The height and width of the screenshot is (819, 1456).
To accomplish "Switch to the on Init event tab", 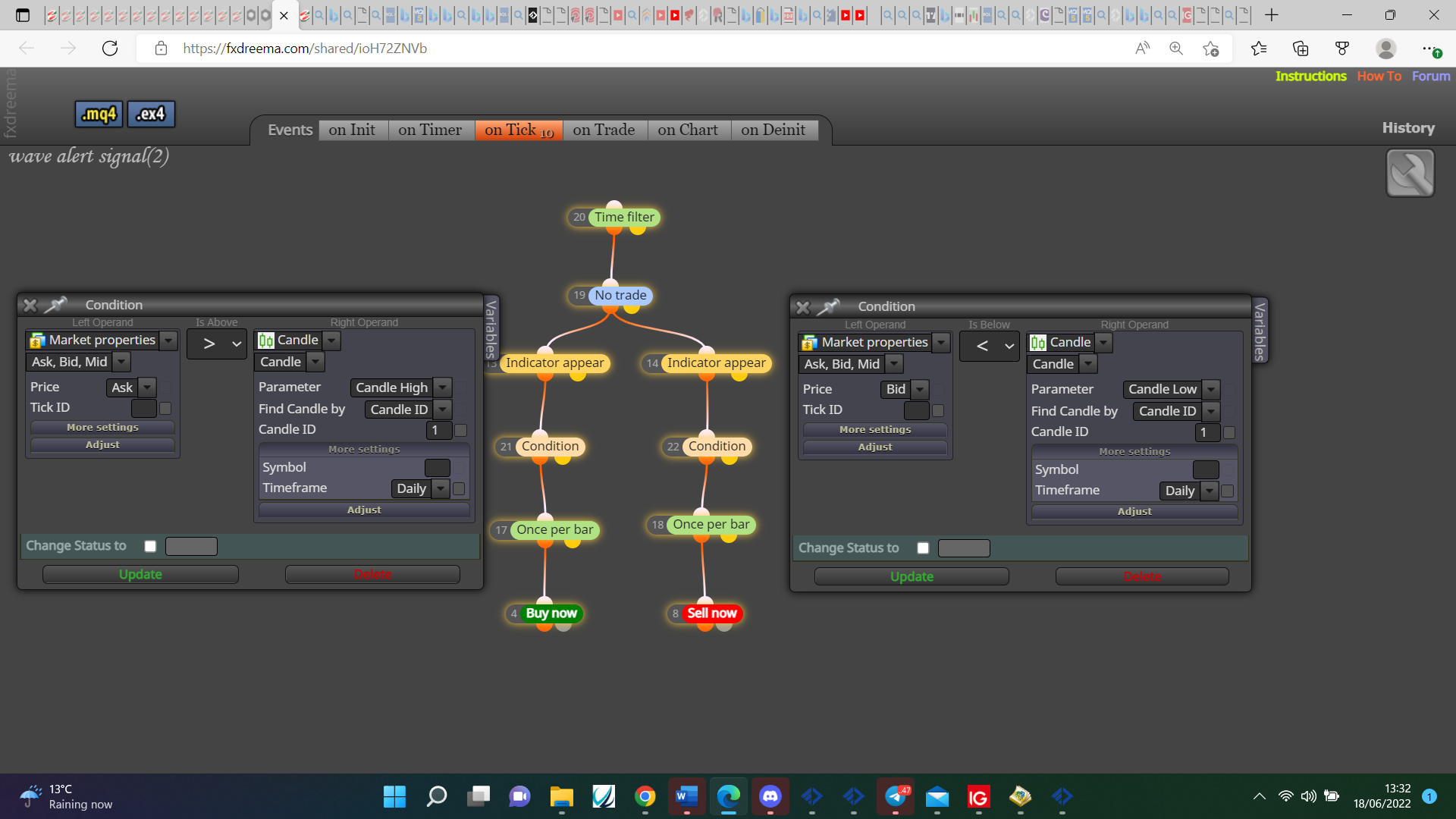I will pyautogui.click(x=352, y=130).
